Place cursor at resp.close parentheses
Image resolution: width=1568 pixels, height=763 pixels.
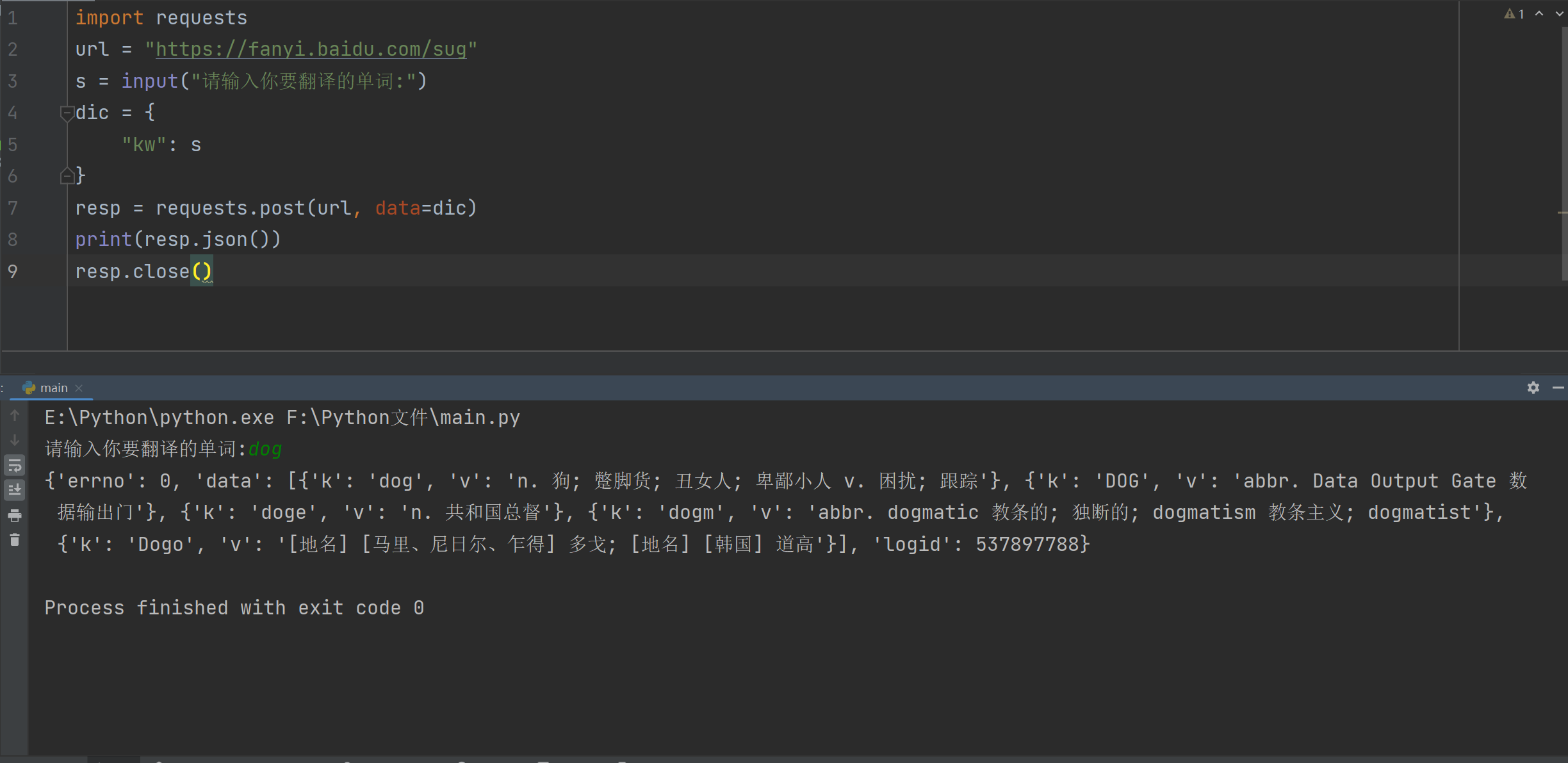[x=202, y=272]
